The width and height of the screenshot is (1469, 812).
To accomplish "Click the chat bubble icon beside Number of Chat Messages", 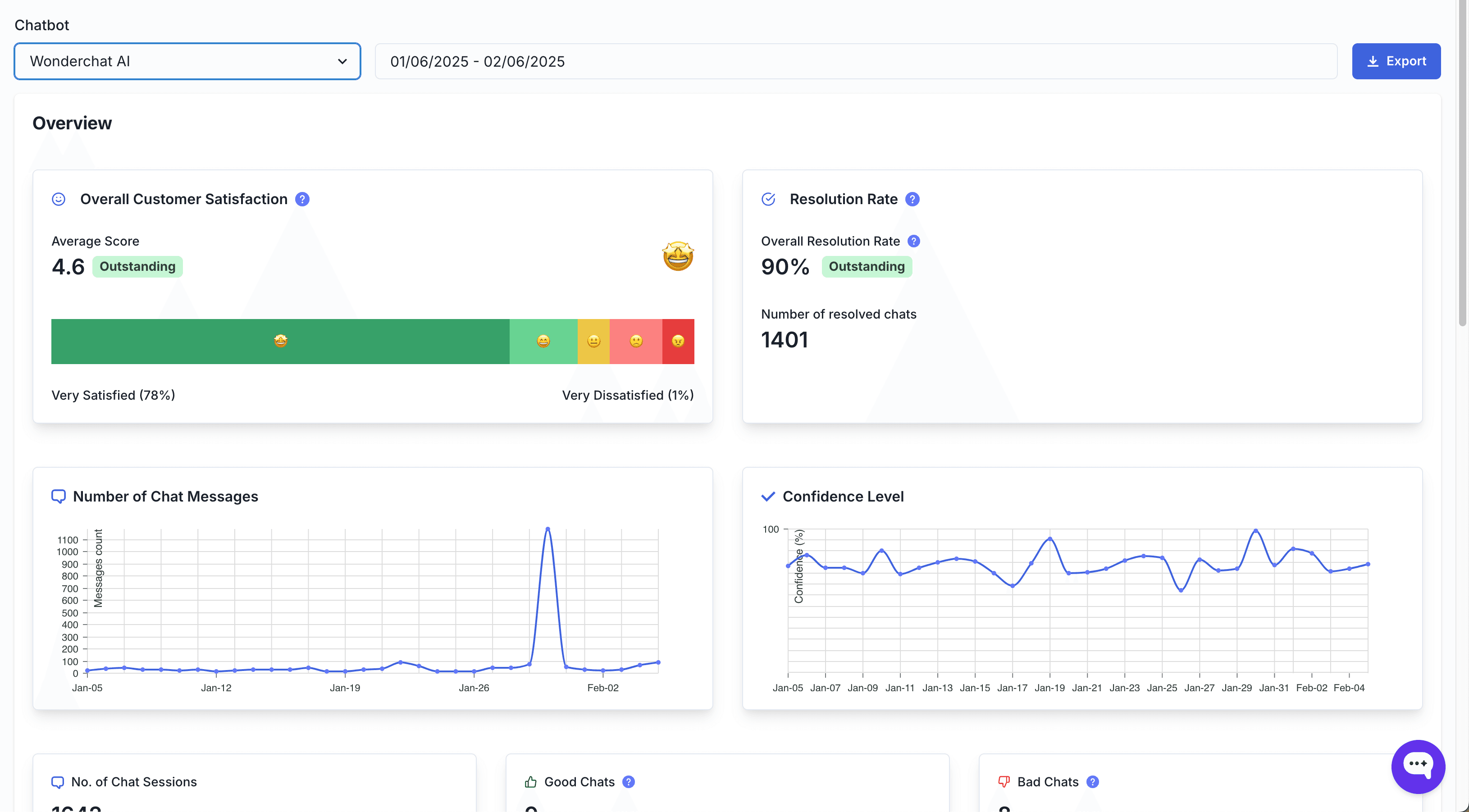I will click(58, 496).
